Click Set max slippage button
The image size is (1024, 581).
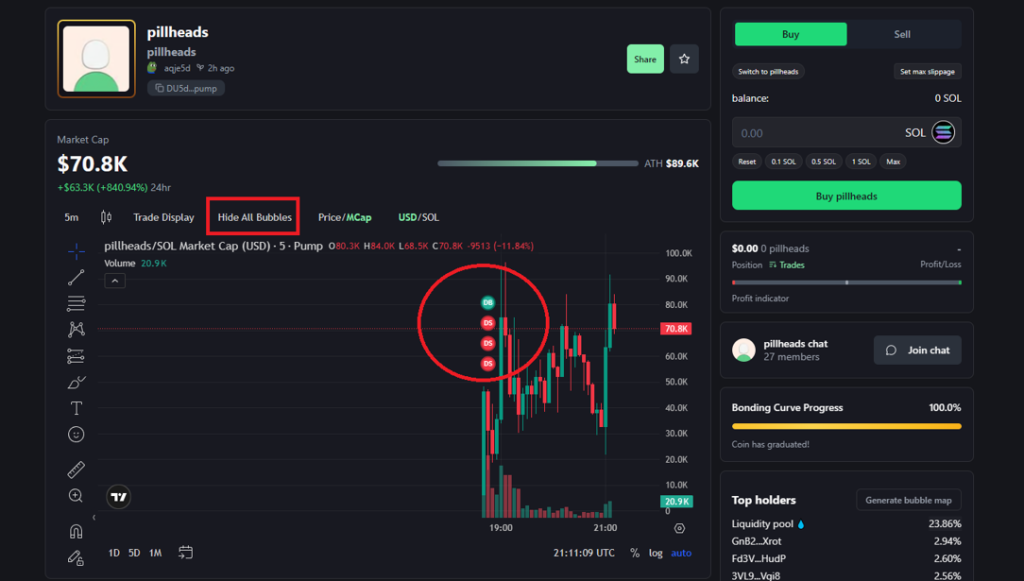927,72
